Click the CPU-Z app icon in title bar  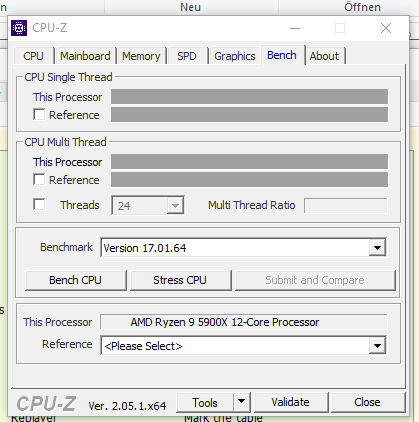[x=19, y=28]
